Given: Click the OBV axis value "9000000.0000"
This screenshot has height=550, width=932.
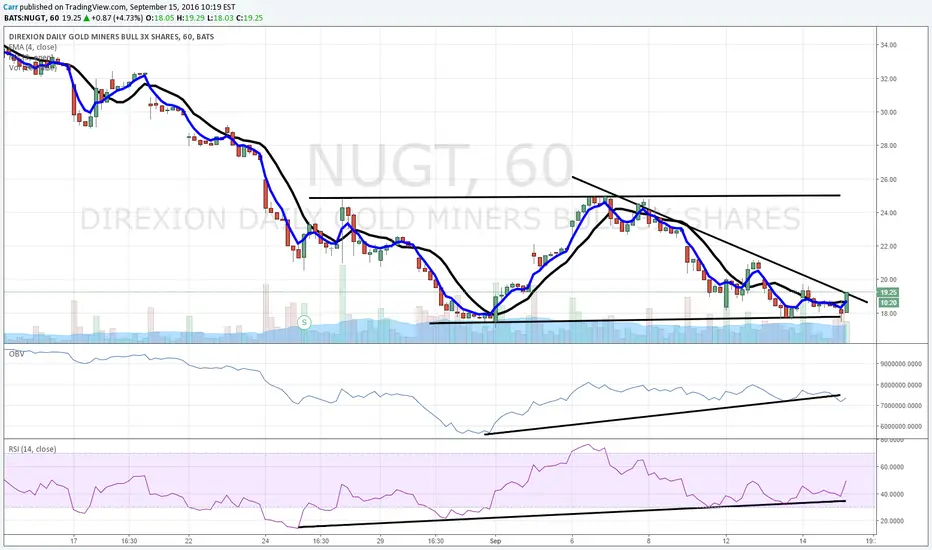Looking at the screenshot, I should (902, 364).
